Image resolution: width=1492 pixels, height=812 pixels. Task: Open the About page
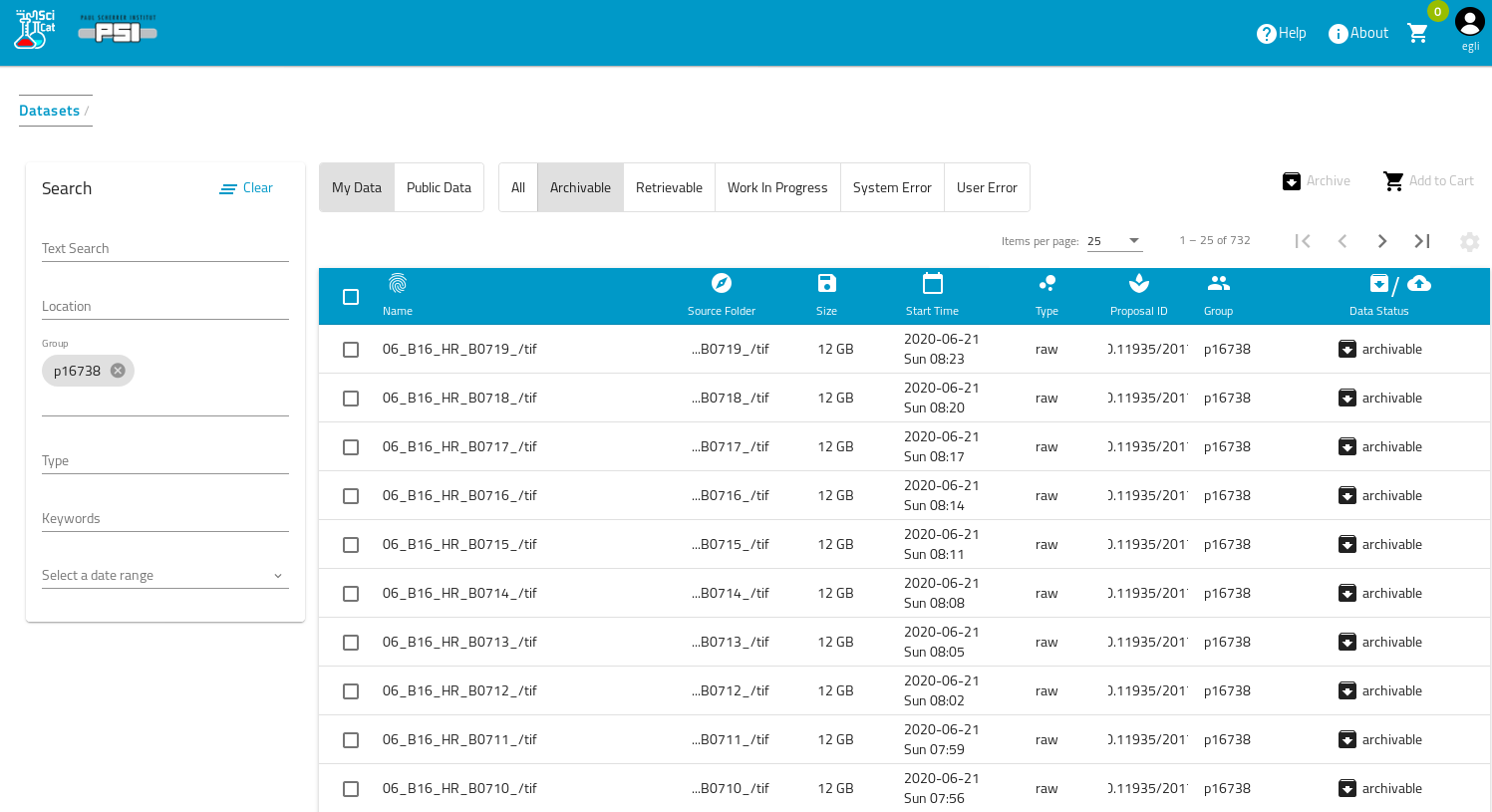click(1358, 33)
